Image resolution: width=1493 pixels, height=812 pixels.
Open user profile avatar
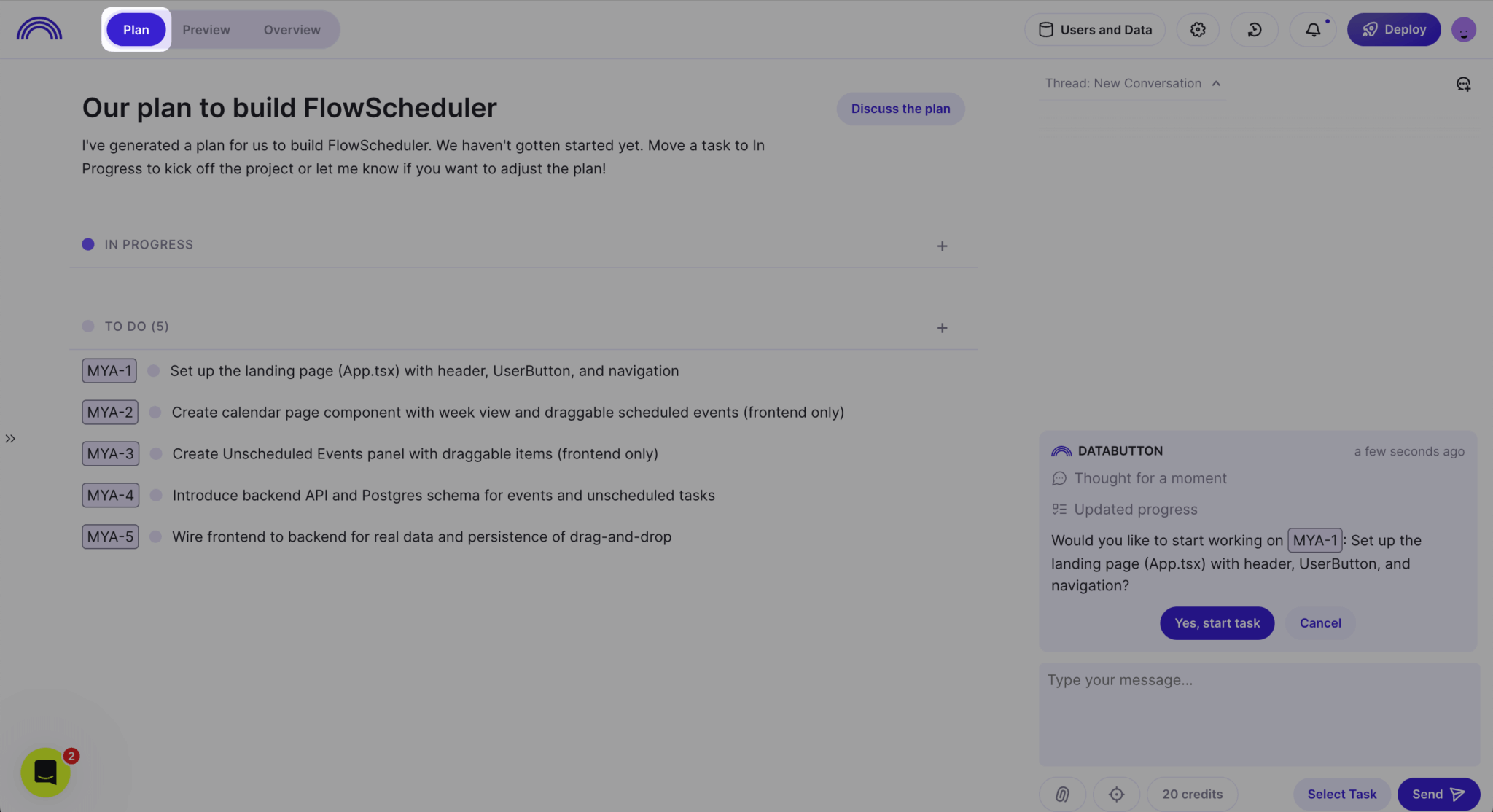(1463, 30)
